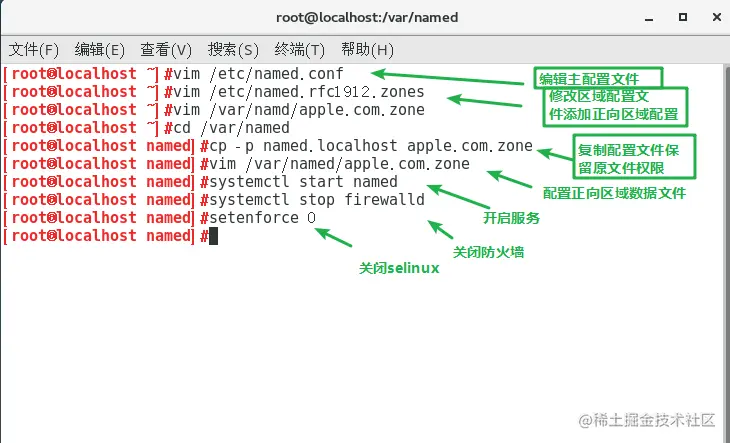The height and width of the screenshot is (443, 730).
Task: Open the 搜索(S) menu
Action: coord(233,49)
